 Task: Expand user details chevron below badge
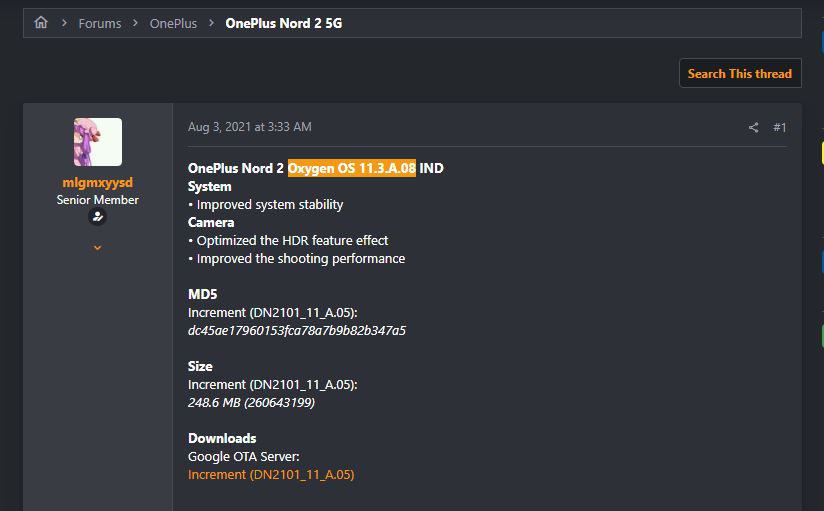(x=98, y=248)
